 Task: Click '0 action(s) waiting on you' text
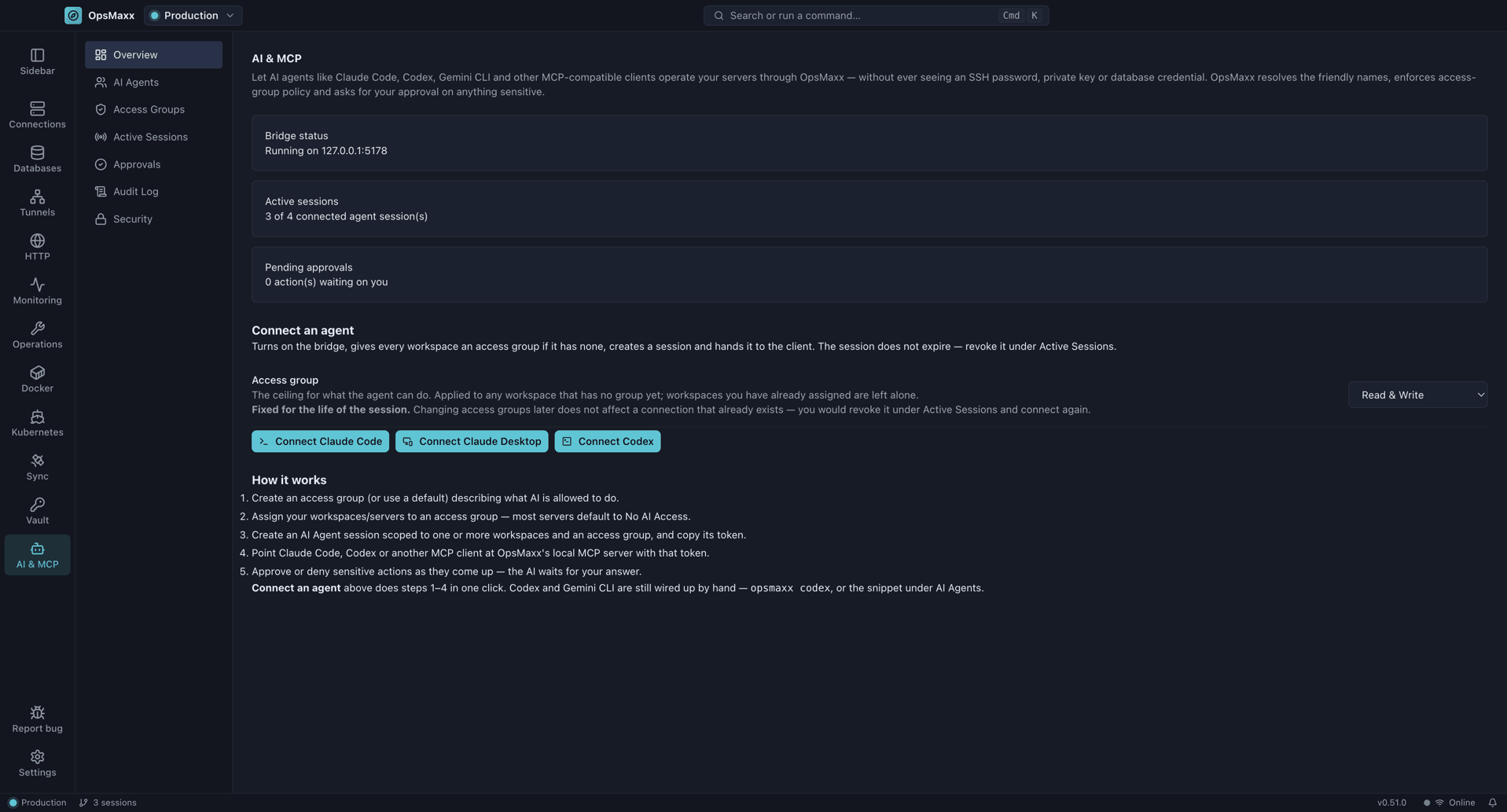coord(326,282)
